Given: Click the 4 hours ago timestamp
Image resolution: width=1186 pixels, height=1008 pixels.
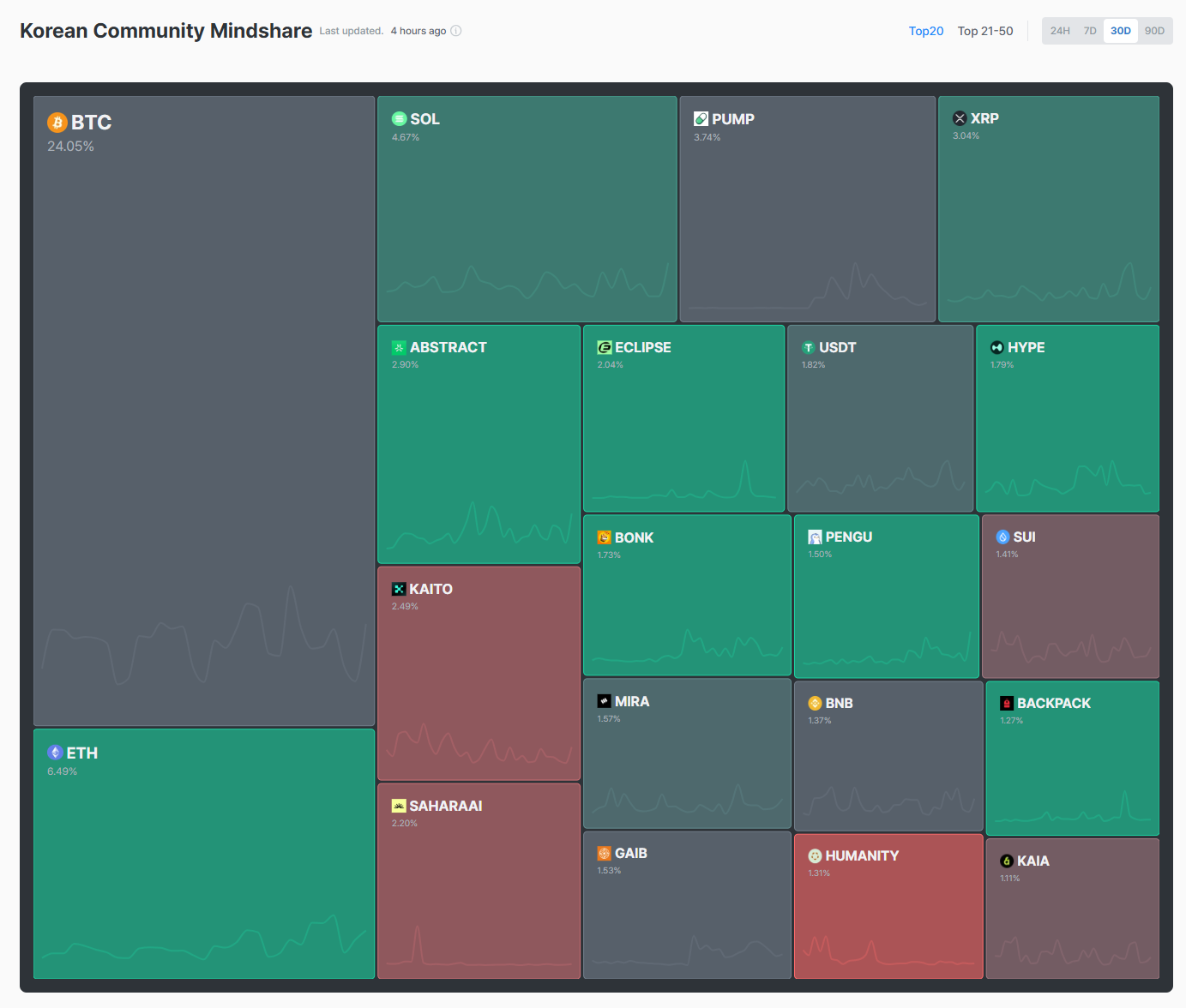Looking at the screenshot, I should (418, 31).
